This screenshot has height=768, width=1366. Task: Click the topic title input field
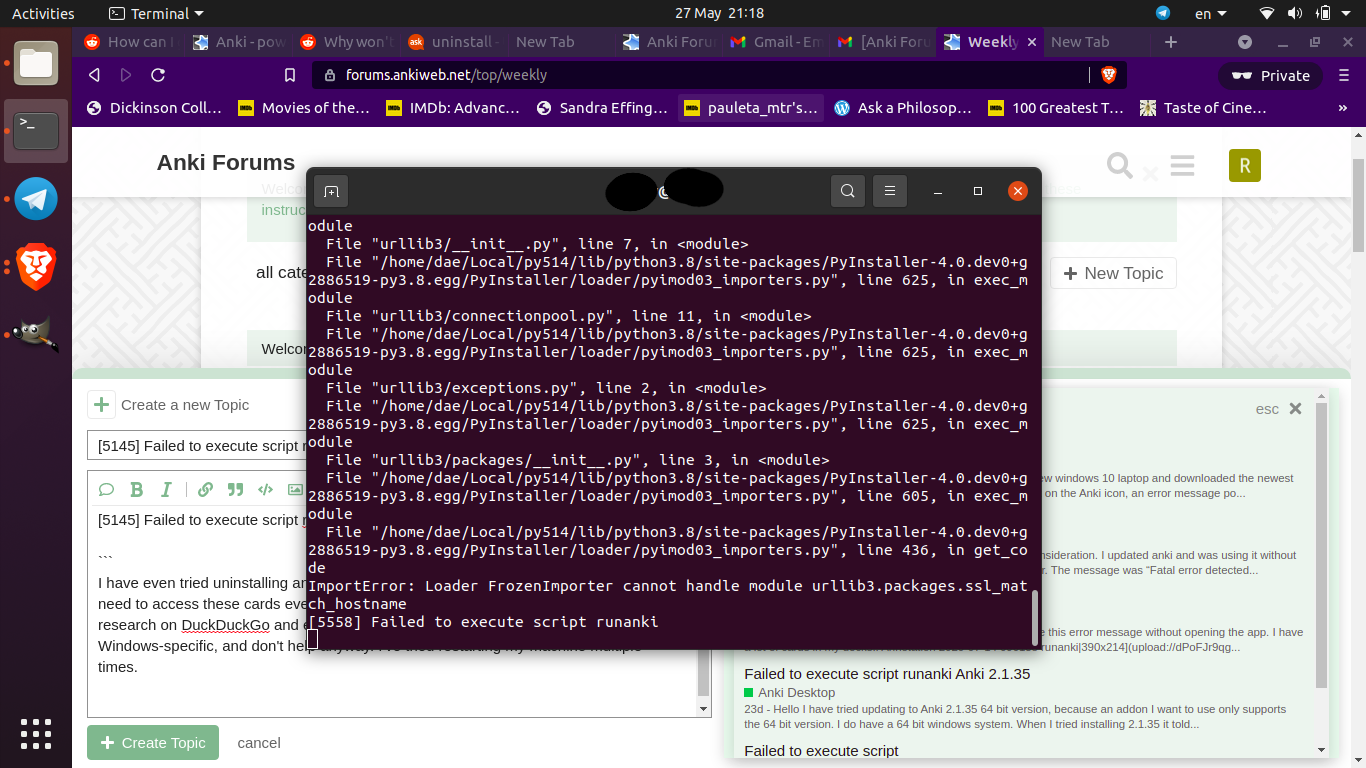(x=198, y=445)
